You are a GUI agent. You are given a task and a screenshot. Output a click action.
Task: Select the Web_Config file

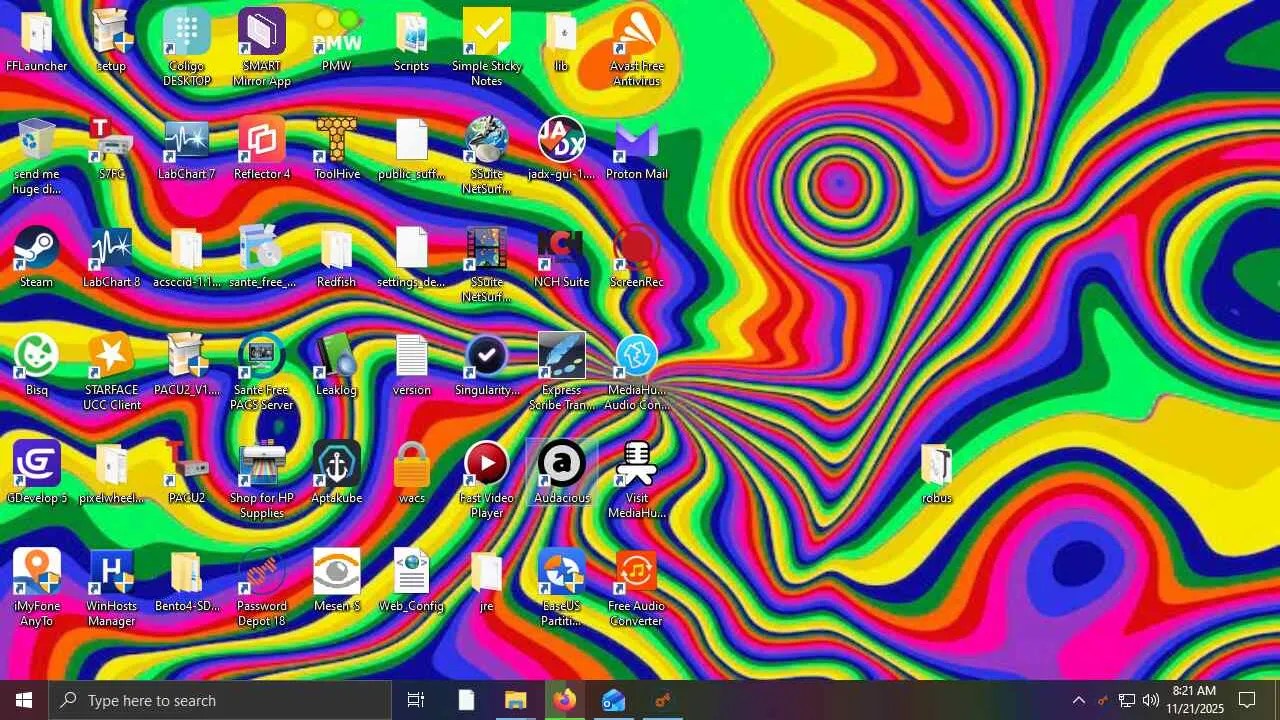tap(412, 582)
